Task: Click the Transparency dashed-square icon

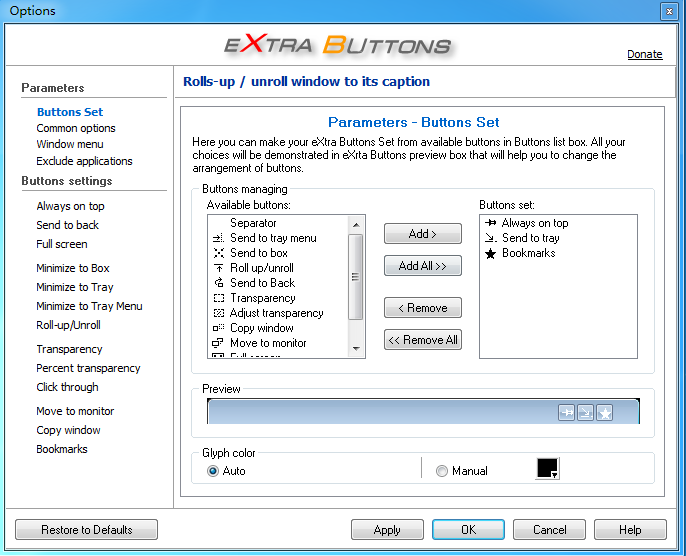Action: [x=218, y=298]
